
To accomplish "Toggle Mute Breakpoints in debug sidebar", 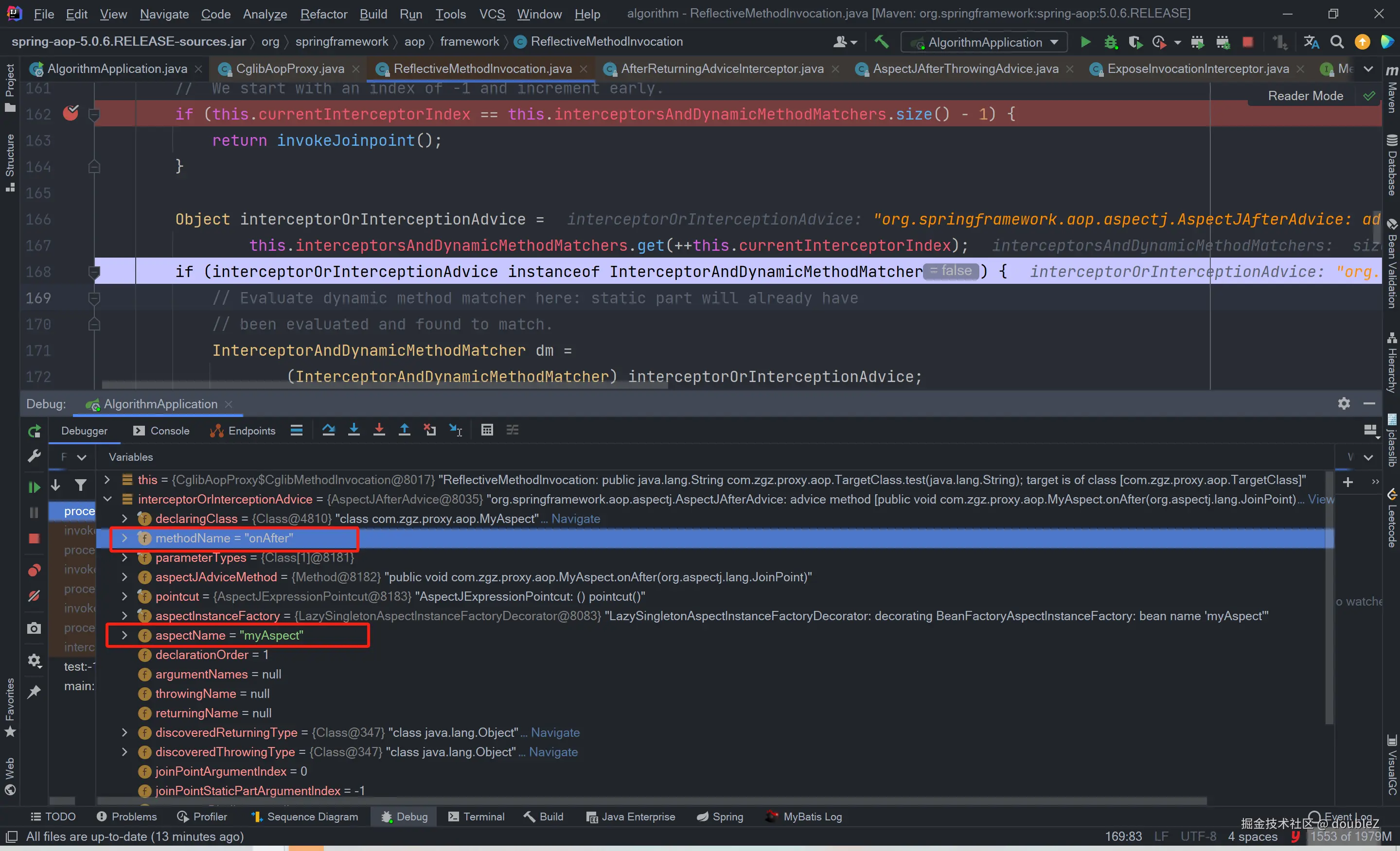I will 34,596.
